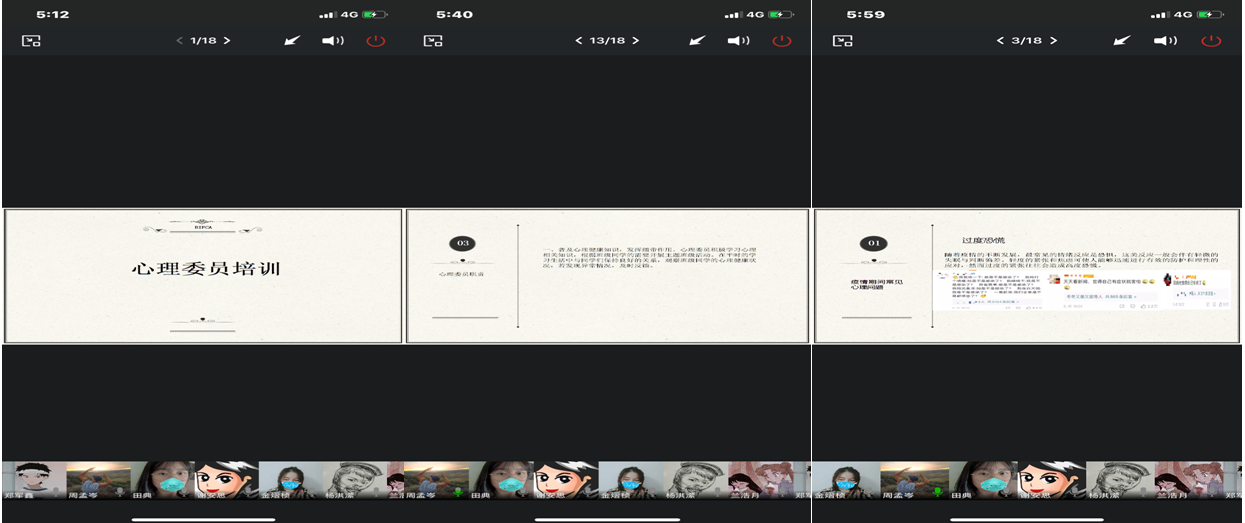Turn off the speaker on the 5:59 screen
1245x523 pixels.
coord(1165,41)
